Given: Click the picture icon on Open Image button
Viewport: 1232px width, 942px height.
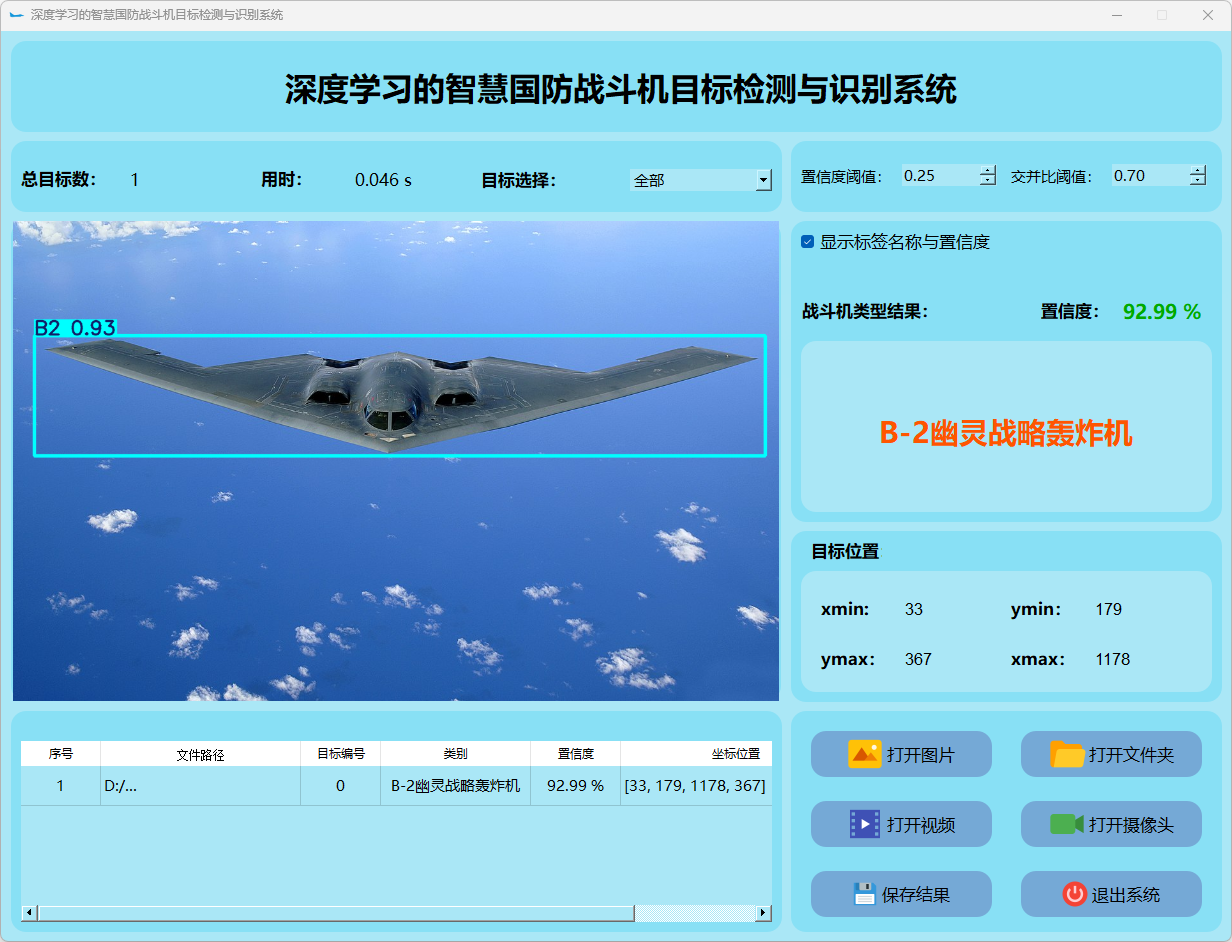Looking at the screenshot, I should pos(864,754).
